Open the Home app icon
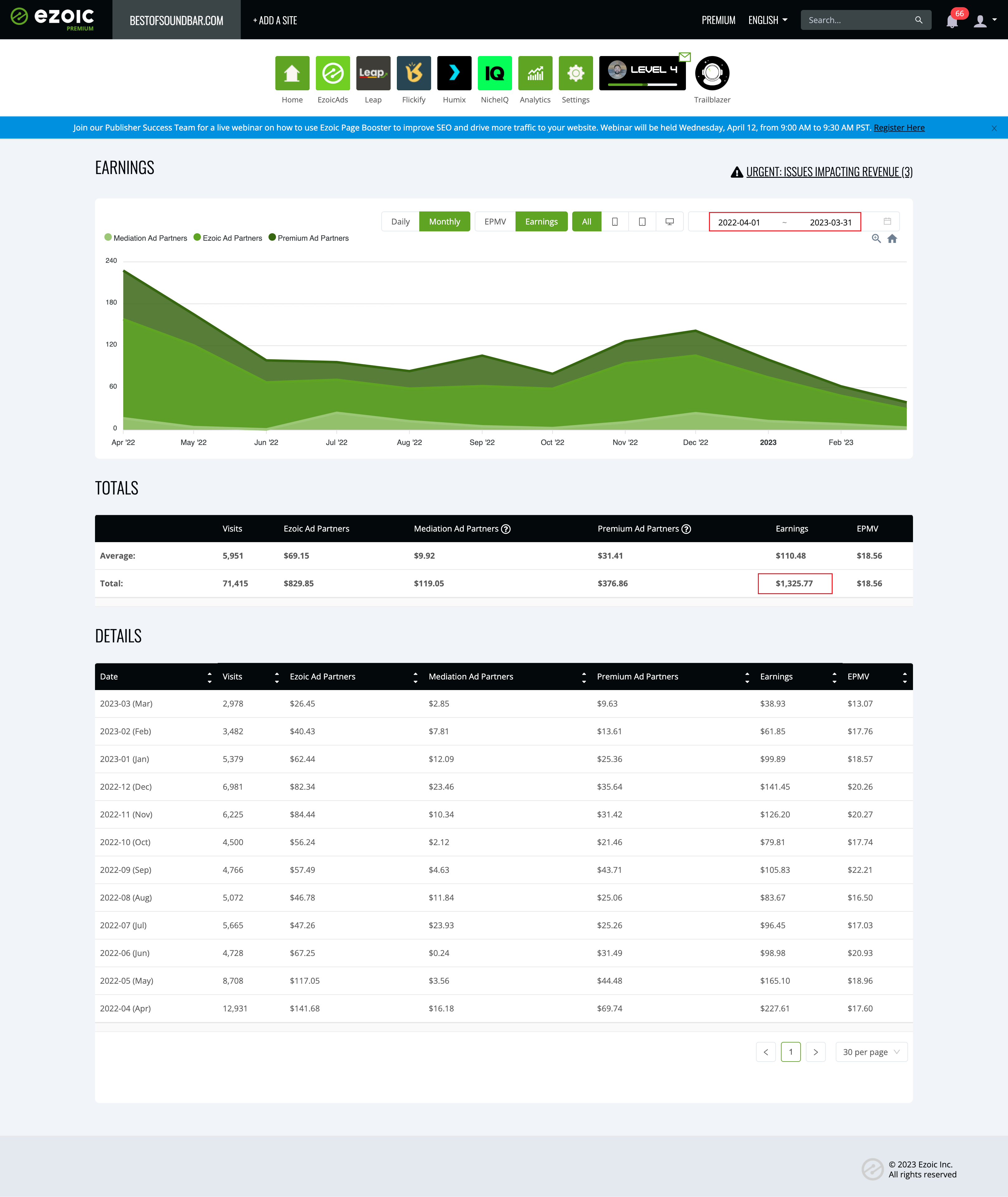Viewport: 1008px width, 1197px height. [292, 73]
